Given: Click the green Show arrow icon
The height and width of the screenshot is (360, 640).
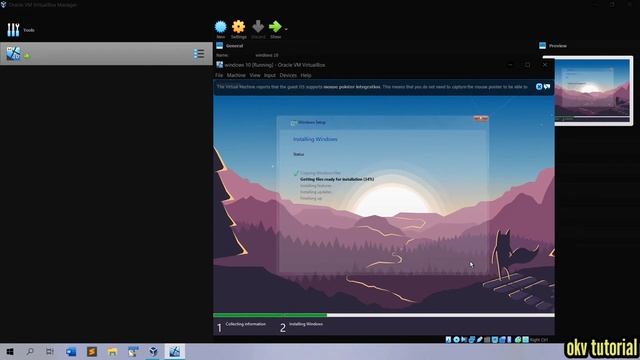Looking at the screenshot, I should 275,27.
